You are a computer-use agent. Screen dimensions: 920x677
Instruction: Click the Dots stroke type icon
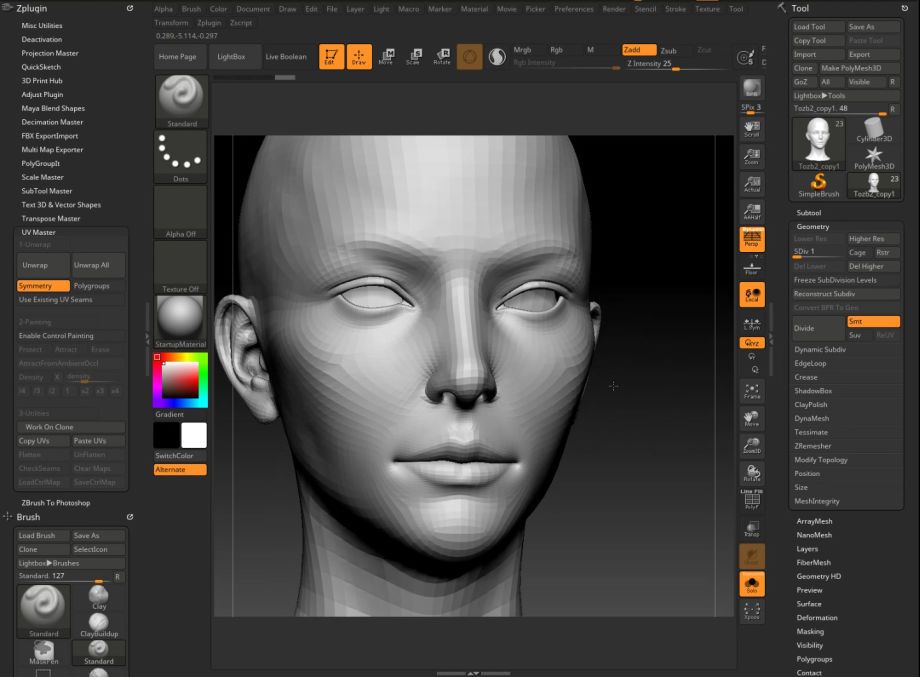tap(181, 156)
